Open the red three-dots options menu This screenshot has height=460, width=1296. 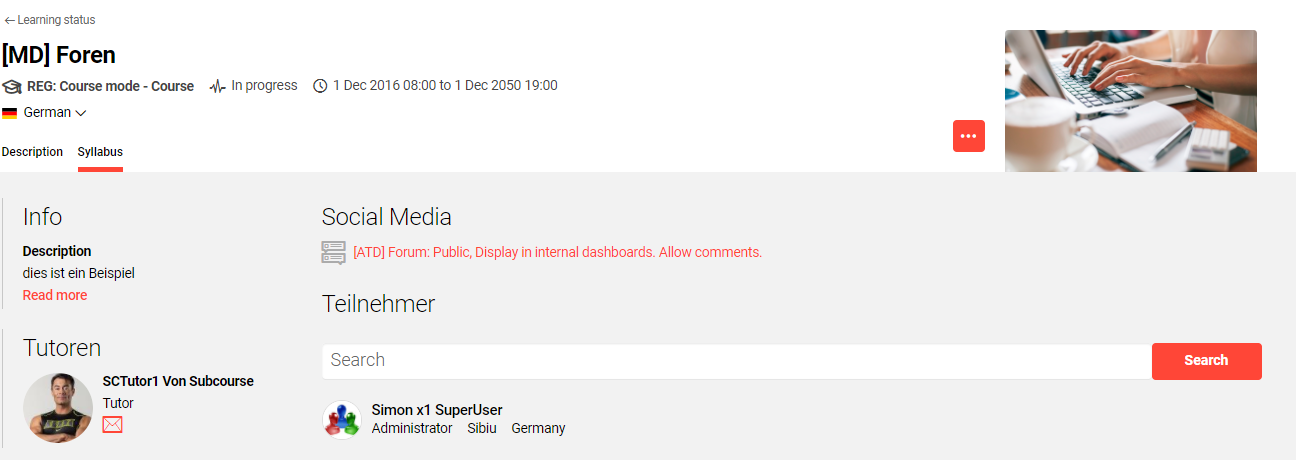coord(968,136)
